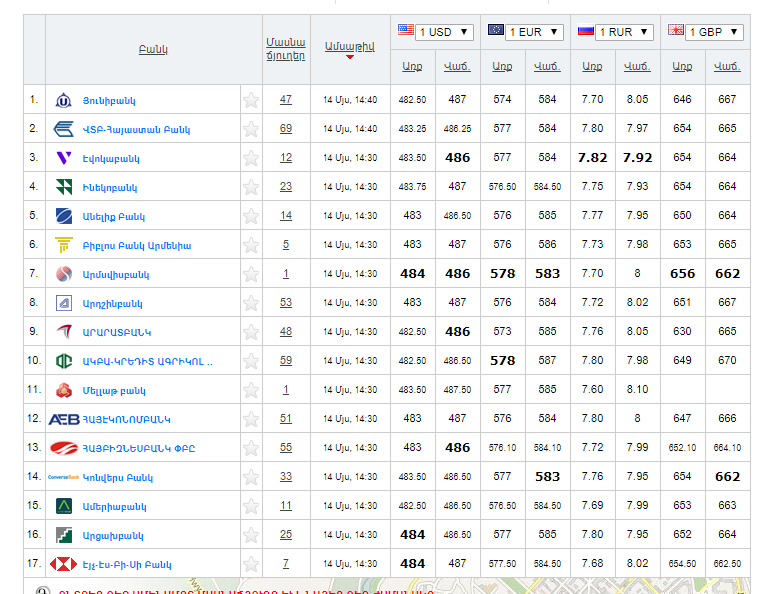Star row 1 Unibank as favorite
This screenshot has width=761, height=594.
[251, 100]
